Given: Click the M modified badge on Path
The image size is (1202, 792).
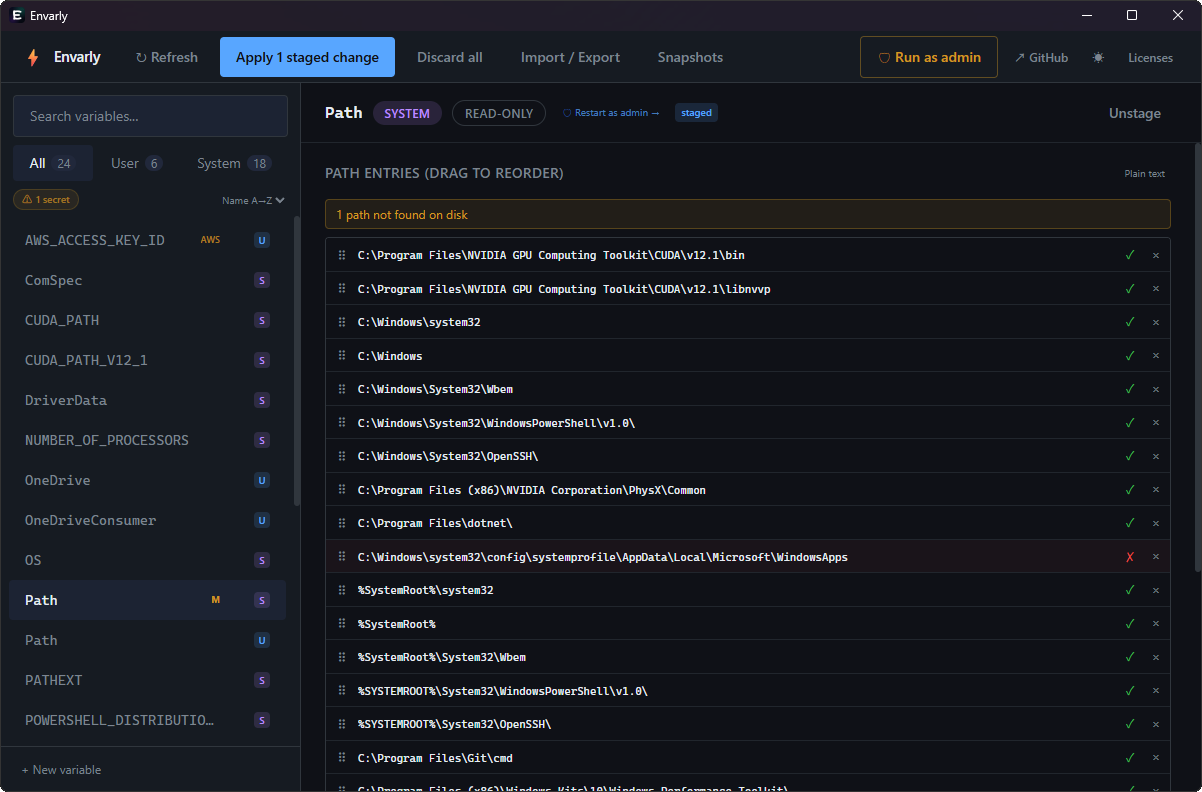Looking at the screenshot, I should pos(215,600).
